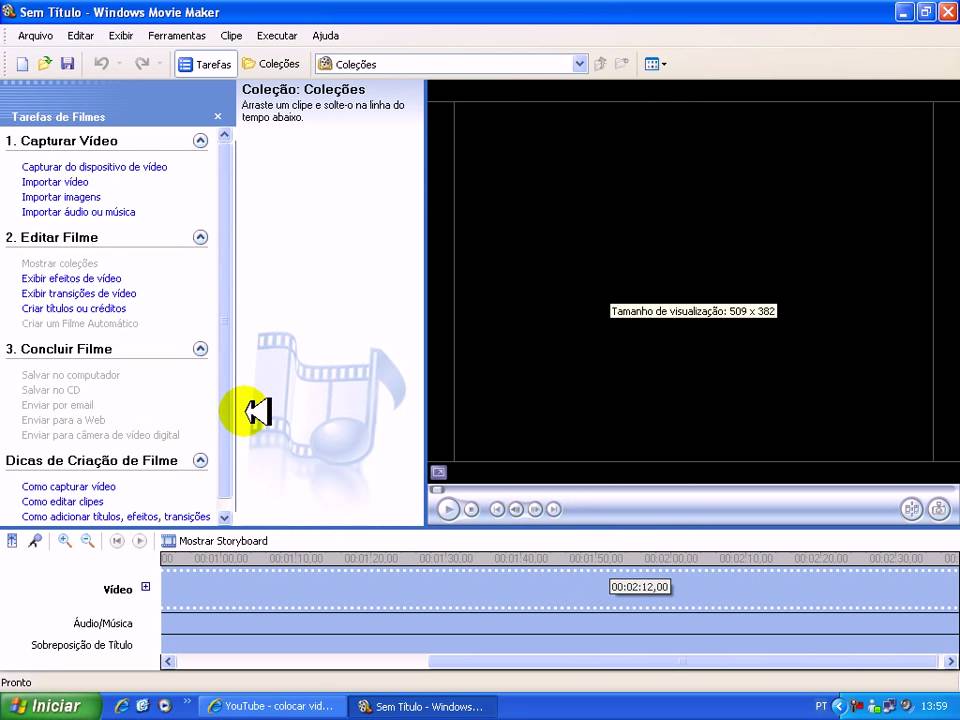Play the timeline from the toolbar
Viewport: 960px width, 720px height.
[x=140, y=541]
